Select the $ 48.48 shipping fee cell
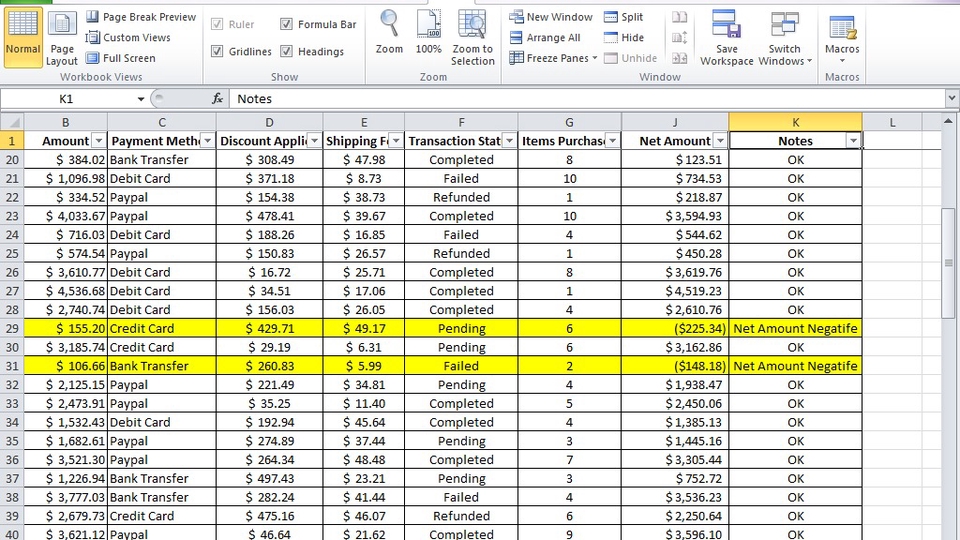Viewport: 960px width, 540px height. [x=364, y=459]
